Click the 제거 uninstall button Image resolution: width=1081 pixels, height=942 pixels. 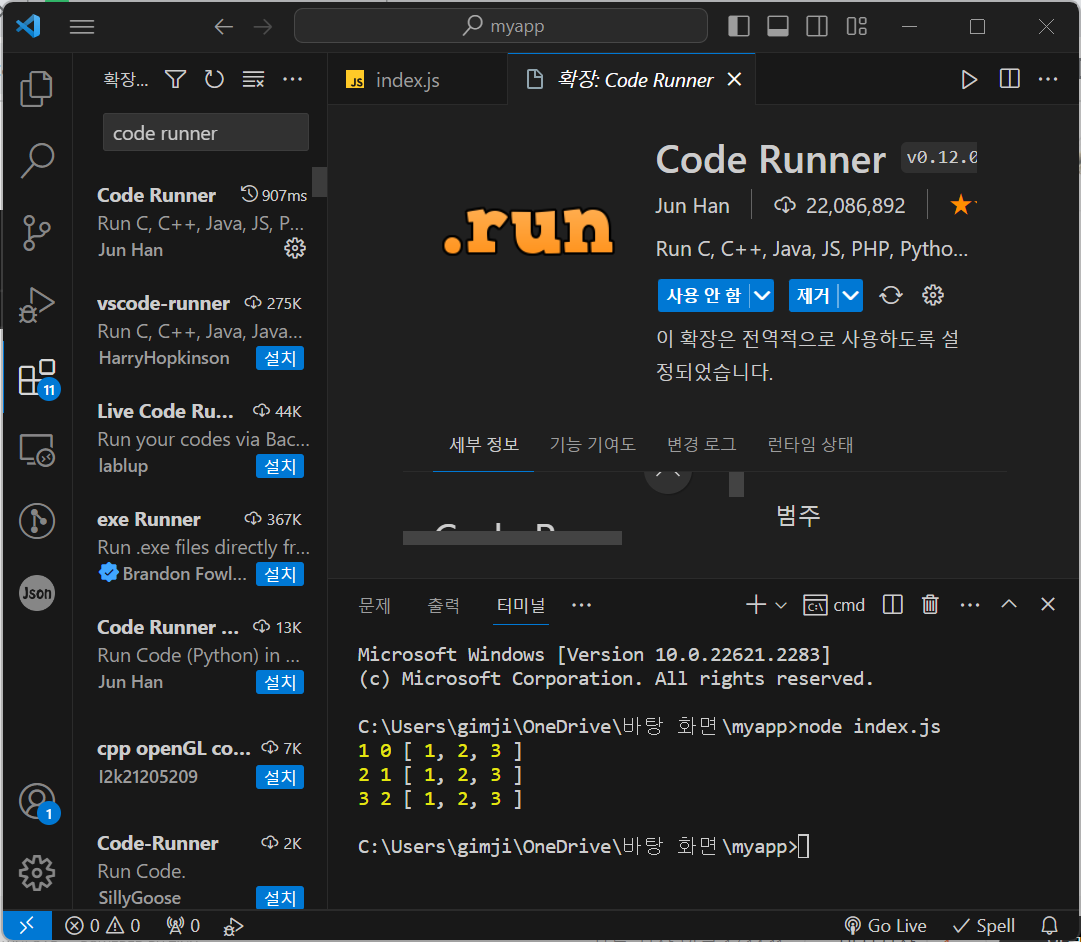coord(813,296)
